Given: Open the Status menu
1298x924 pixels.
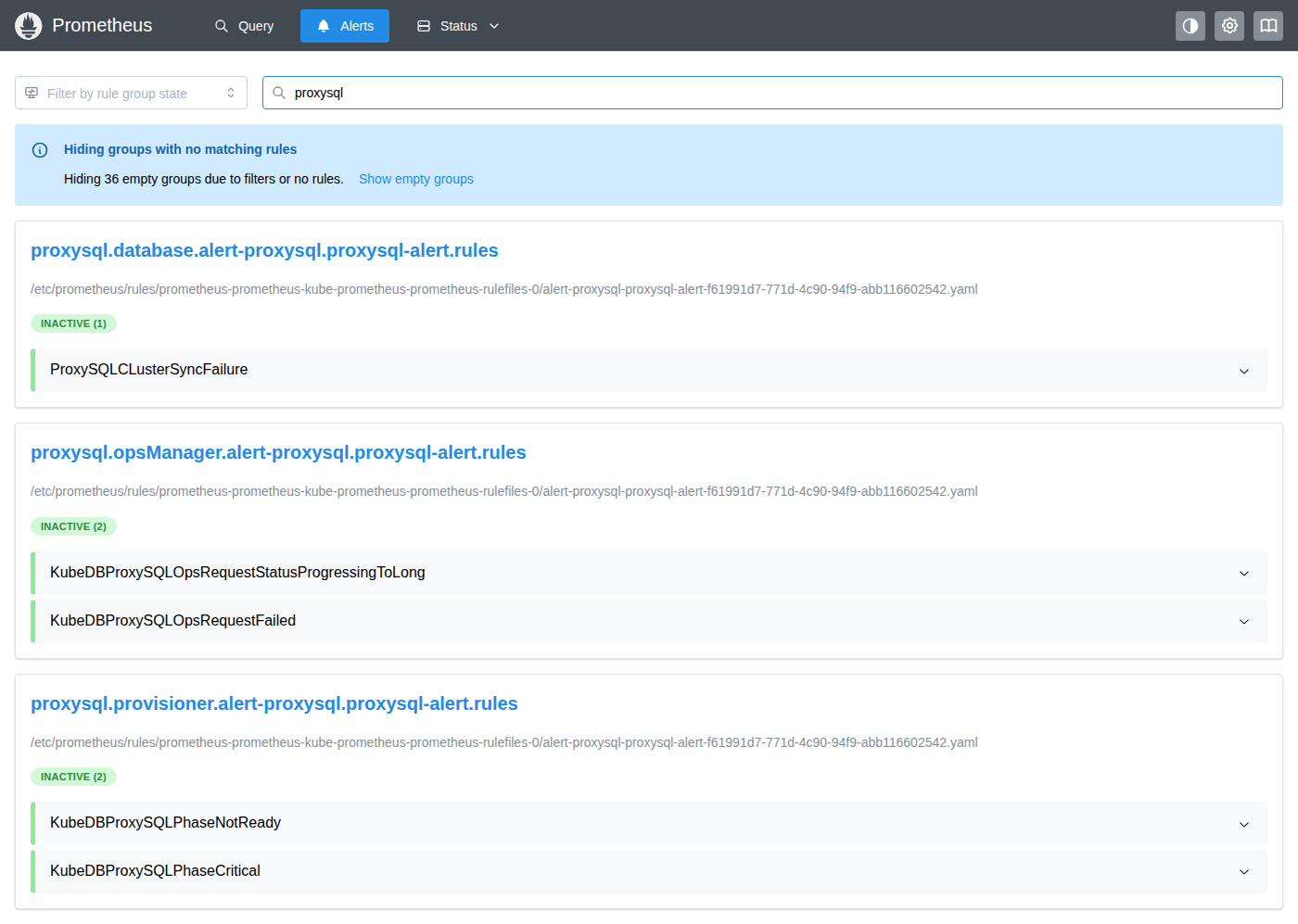Looking at the screenshot, I should click(459, 26).
